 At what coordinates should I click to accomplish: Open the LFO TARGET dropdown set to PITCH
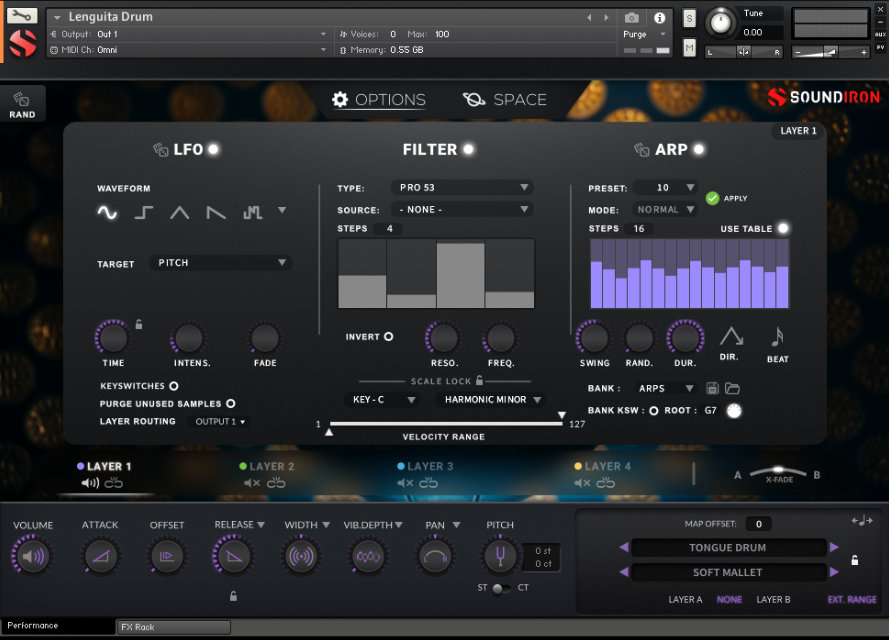click(x=220, y=262)
